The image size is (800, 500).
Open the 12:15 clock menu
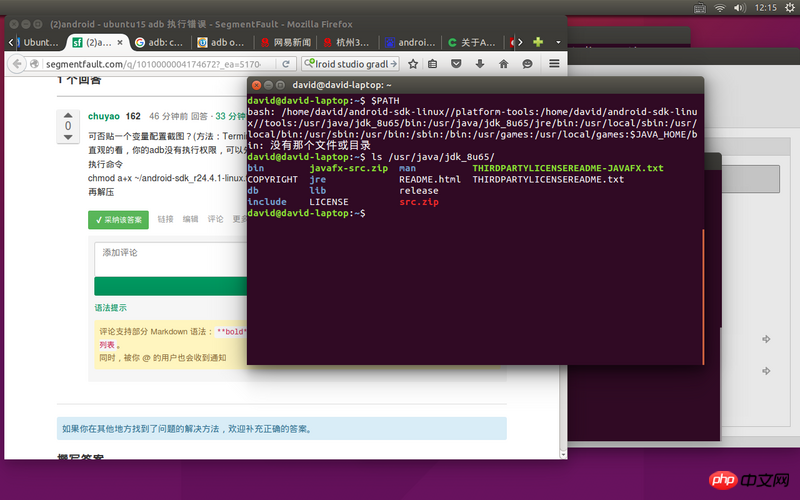coord(765,8)
